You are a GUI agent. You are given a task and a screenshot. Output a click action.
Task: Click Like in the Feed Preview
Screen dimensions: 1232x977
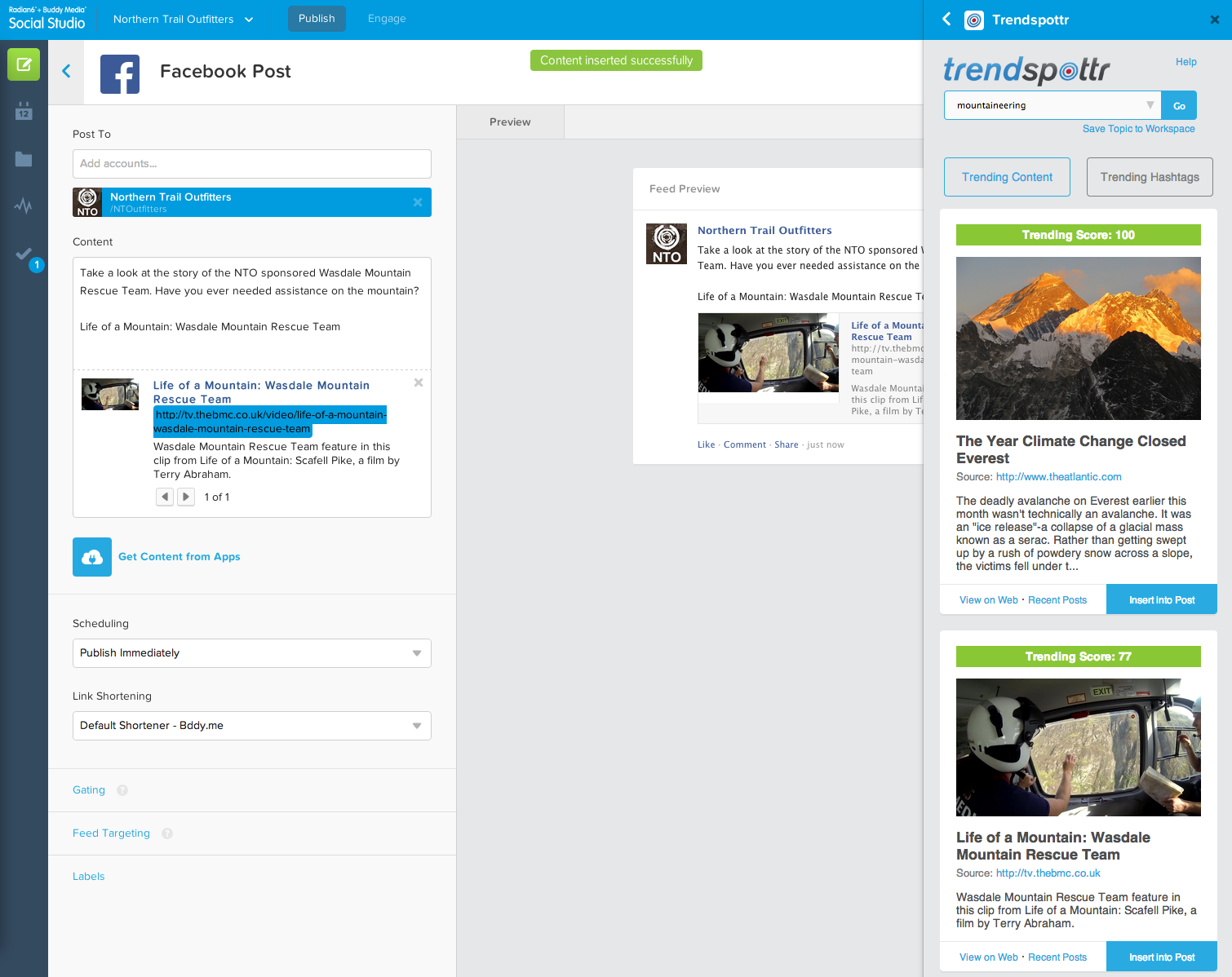pos(707,444)
